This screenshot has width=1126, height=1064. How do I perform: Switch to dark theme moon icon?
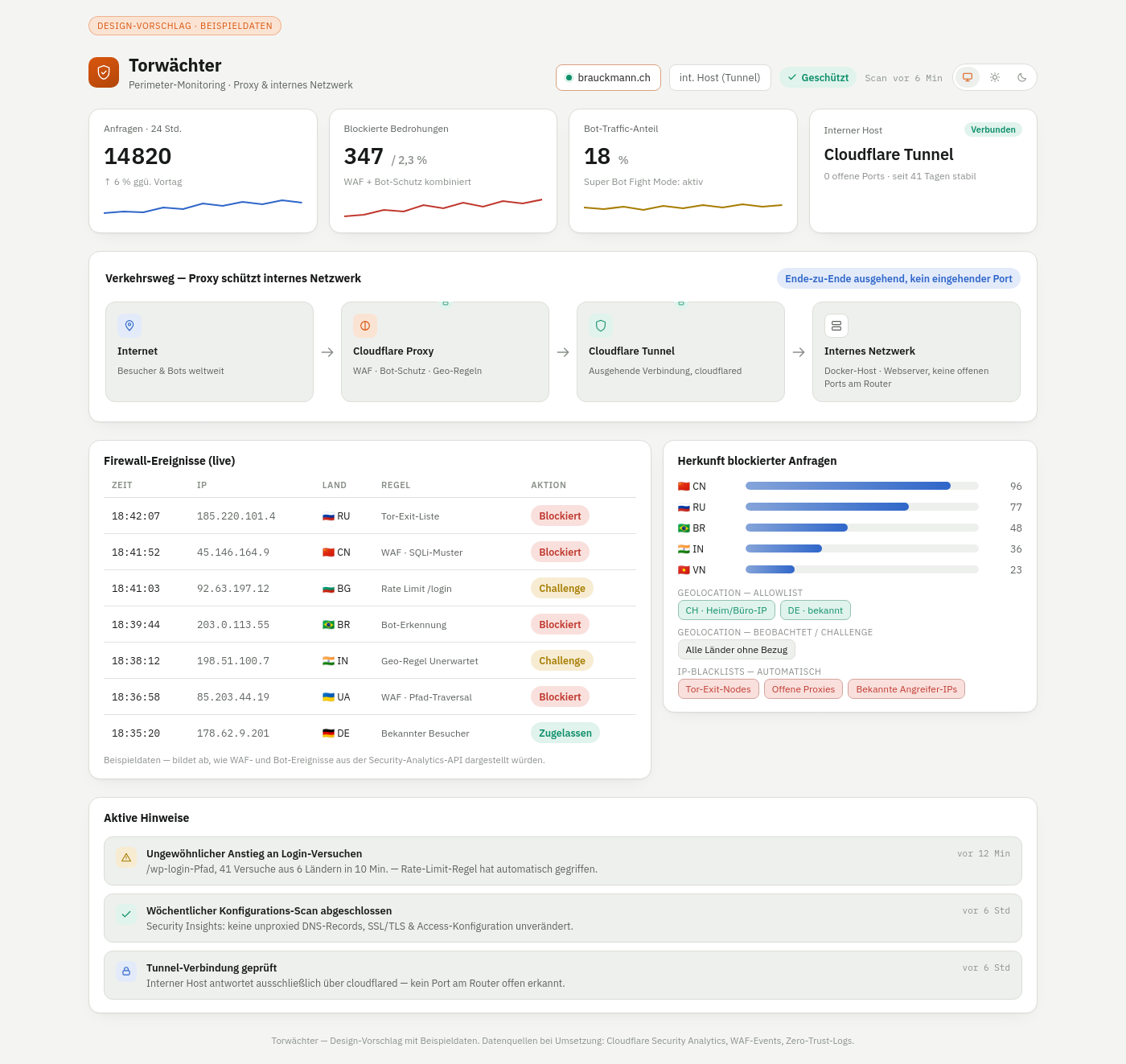coord(1022,77)
